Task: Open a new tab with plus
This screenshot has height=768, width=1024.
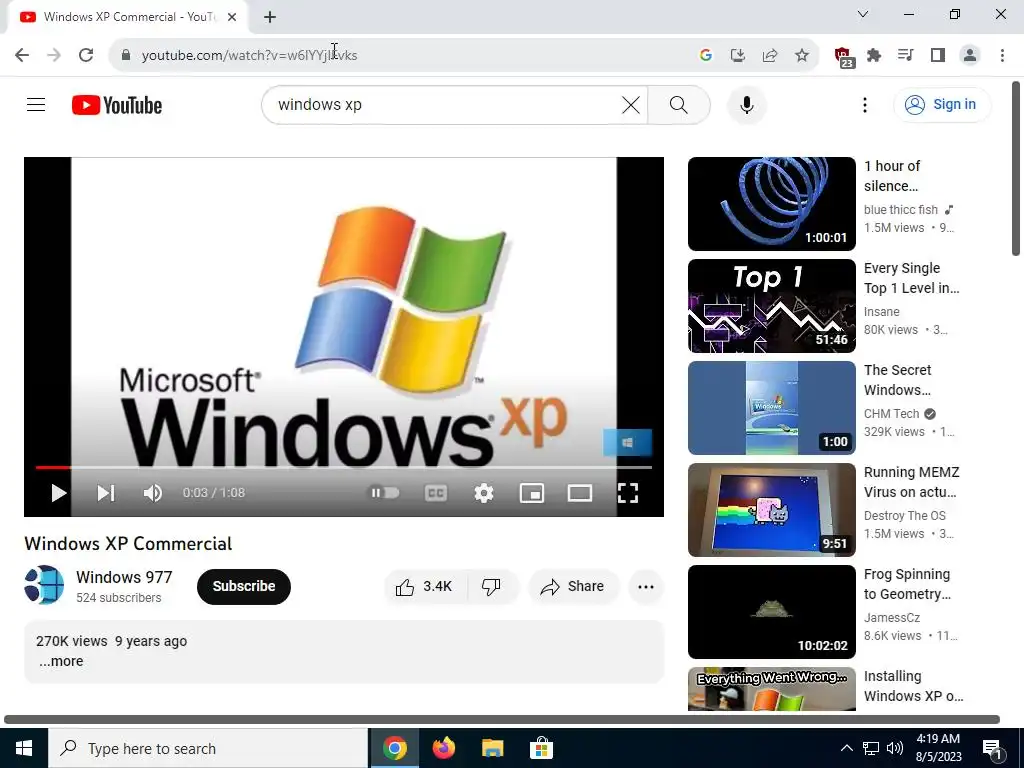Action: pyautogui.click(x=270, y=17)
